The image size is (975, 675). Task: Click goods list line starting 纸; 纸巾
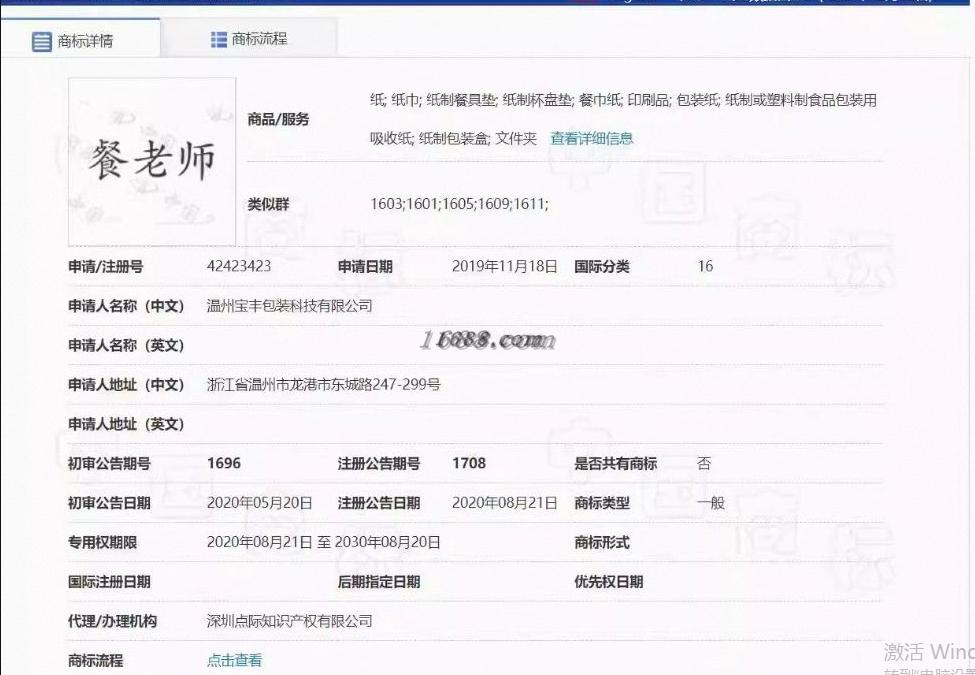point(623,100)
